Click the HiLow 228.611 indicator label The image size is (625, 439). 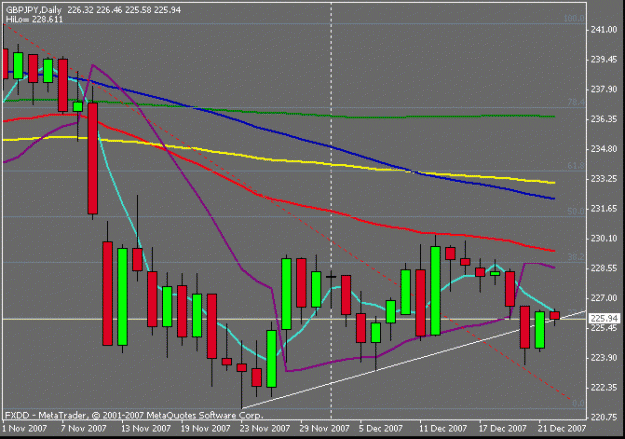point(34,19)
